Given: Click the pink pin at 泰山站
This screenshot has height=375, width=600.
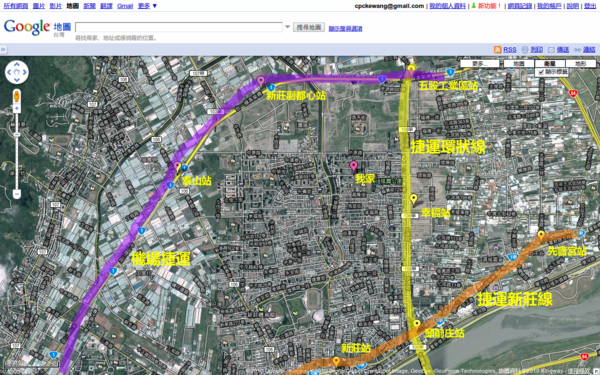Looking at the screenshot, I should click(177, 166).
